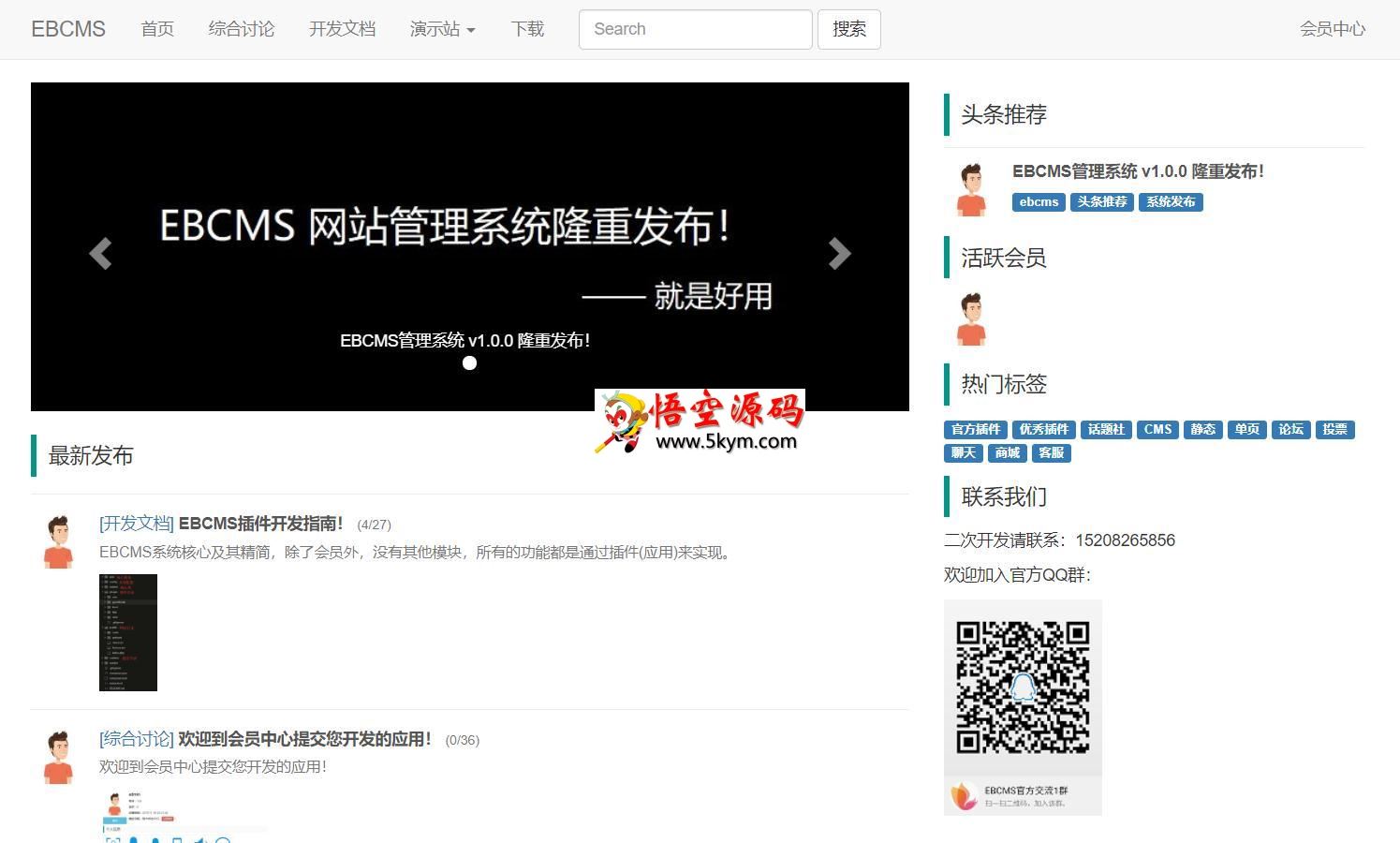Select the 官方插件 hot tag

point(976,430)
